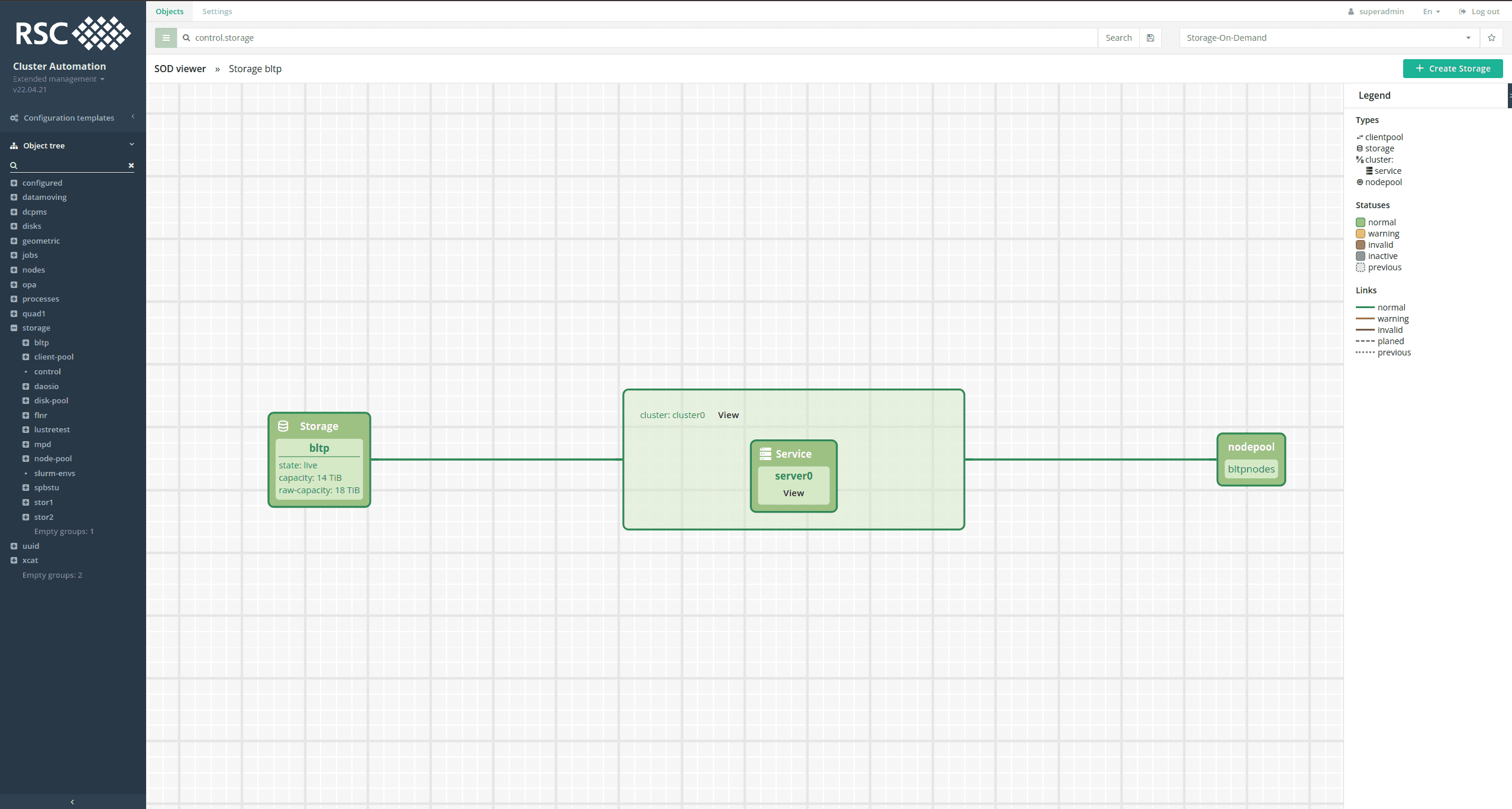
Task: Click View link next to cluster0
Action: (x=728, y=415)
